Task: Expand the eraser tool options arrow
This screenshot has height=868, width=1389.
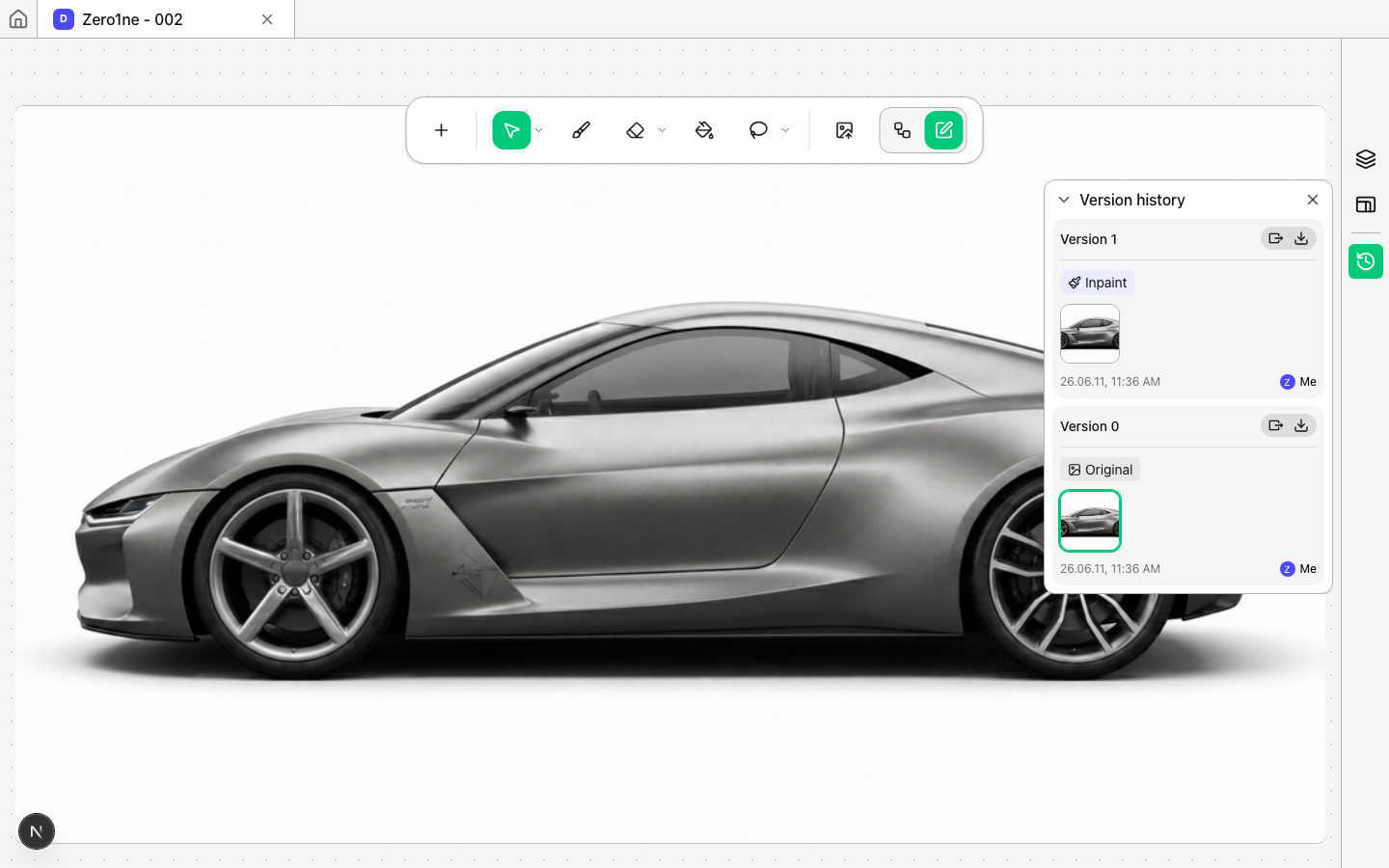Action: (x=663, y=130)
